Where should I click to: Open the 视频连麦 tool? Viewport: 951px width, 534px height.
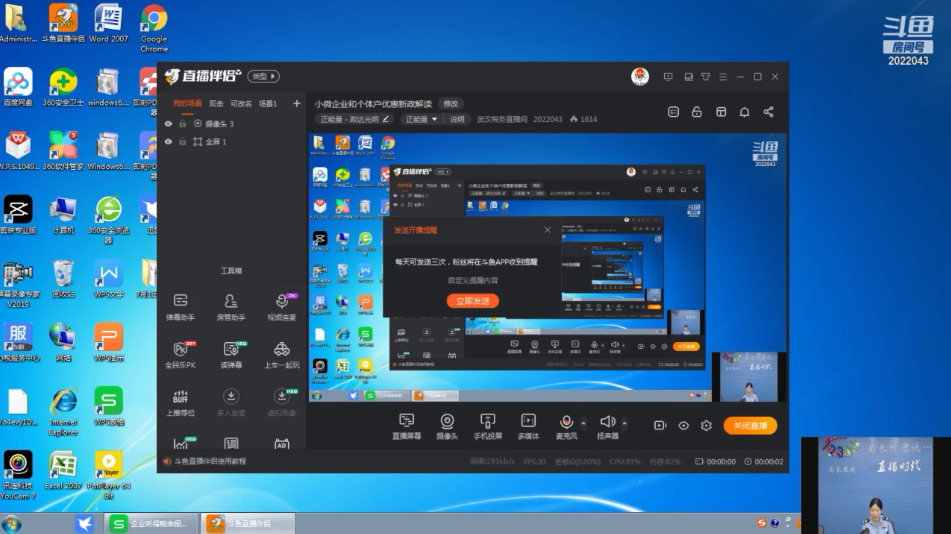[281, 306]
